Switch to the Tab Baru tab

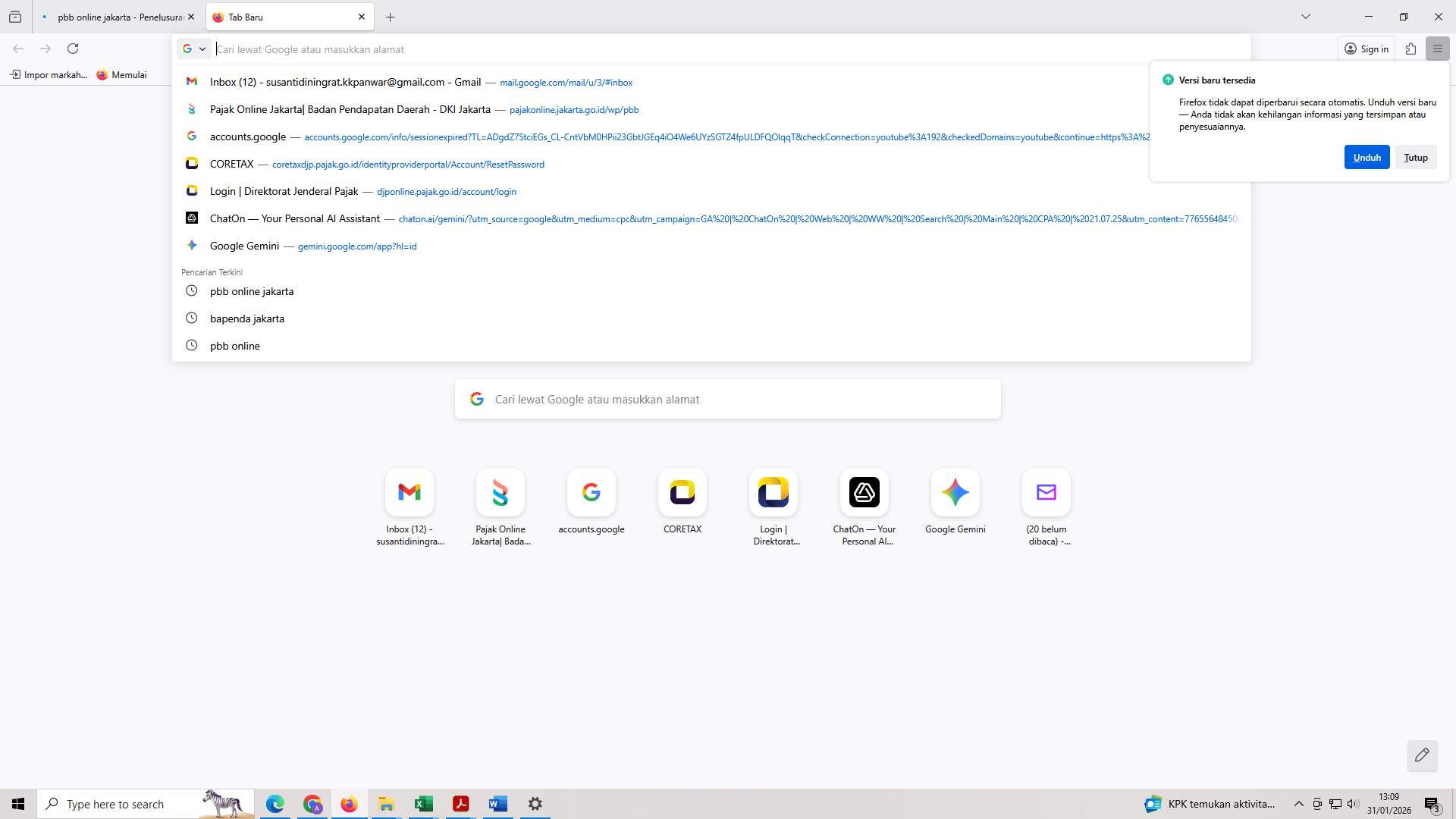click(x=281, y=17)
